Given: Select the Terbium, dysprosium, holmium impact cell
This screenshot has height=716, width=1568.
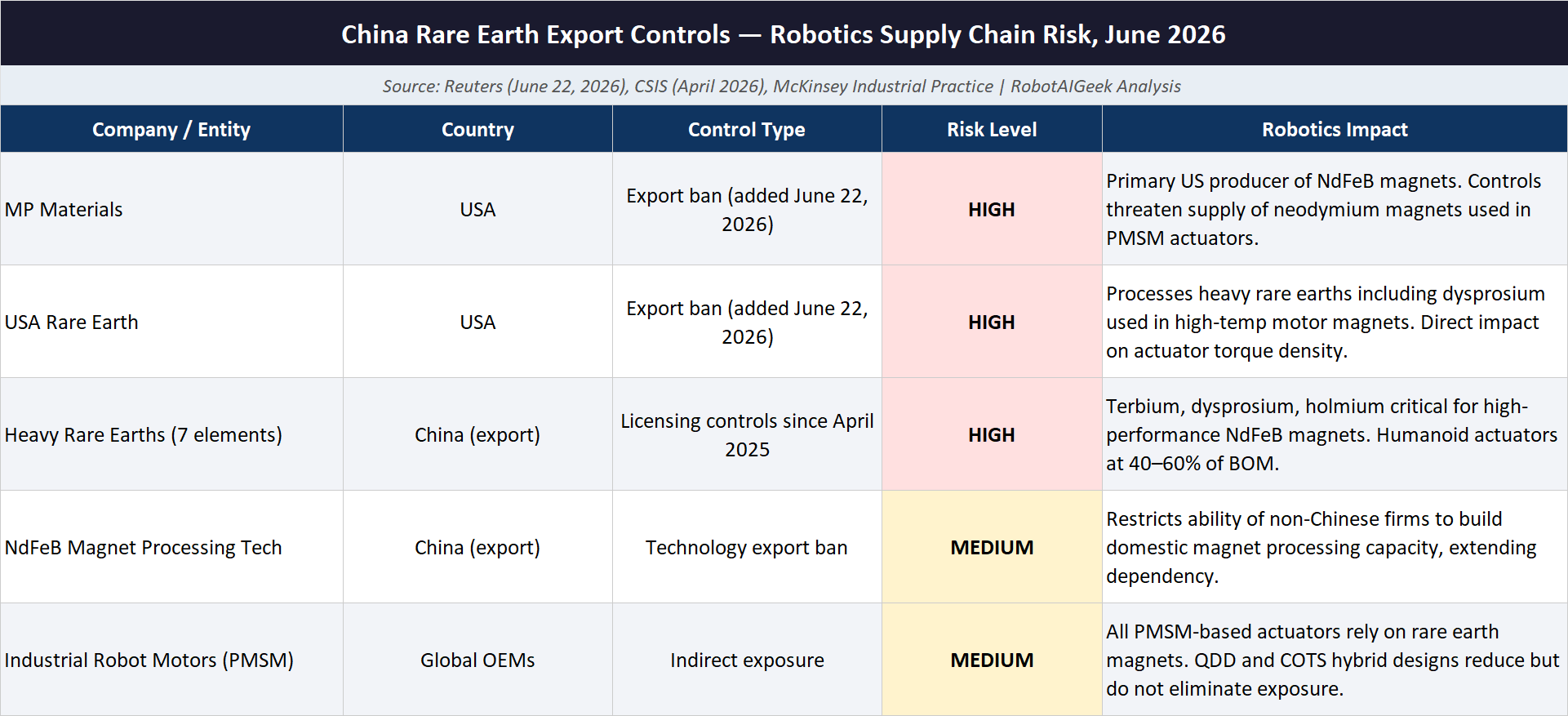Looking at the screenshot, I should point(1335,434).
